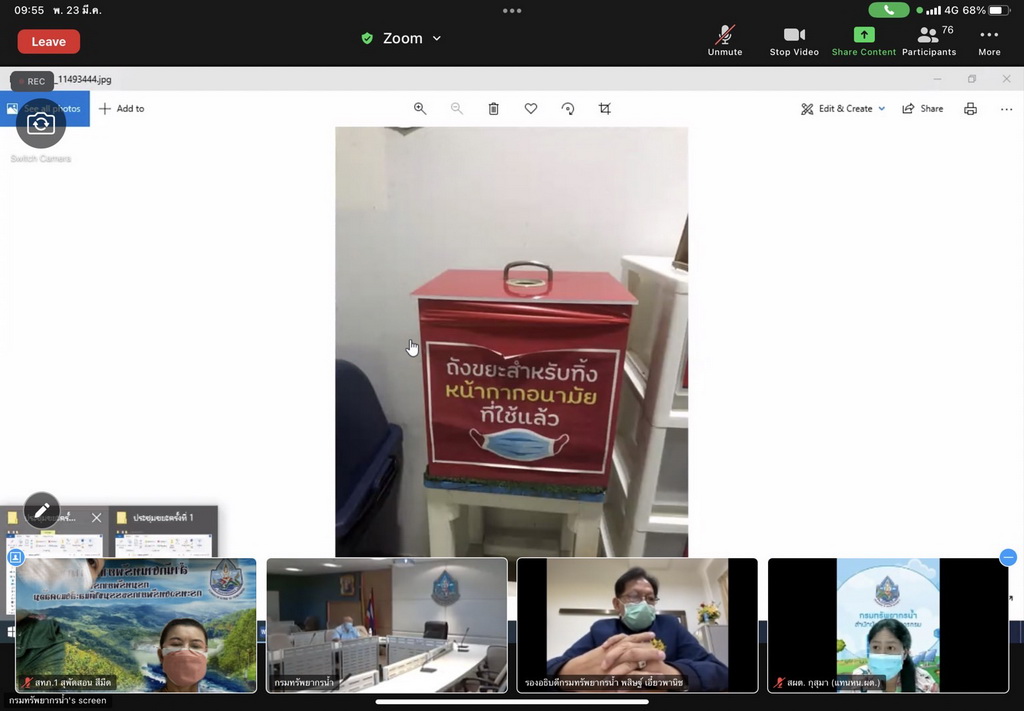
Task: Tap the green phone call indicator
Action: click(x=889, y=10)
